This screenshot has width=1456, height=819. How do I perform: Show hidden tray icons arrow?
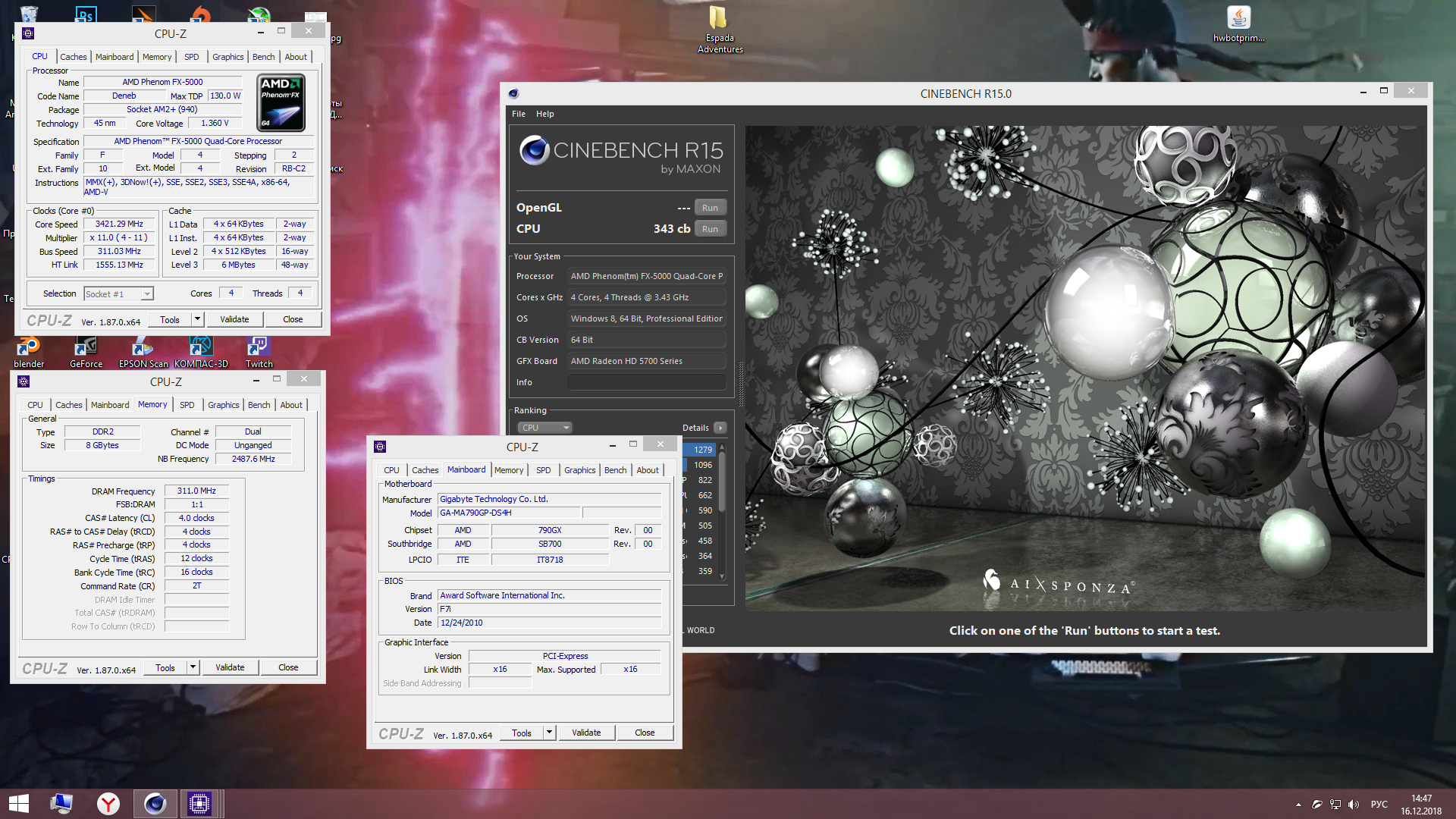coord(1298,805)
